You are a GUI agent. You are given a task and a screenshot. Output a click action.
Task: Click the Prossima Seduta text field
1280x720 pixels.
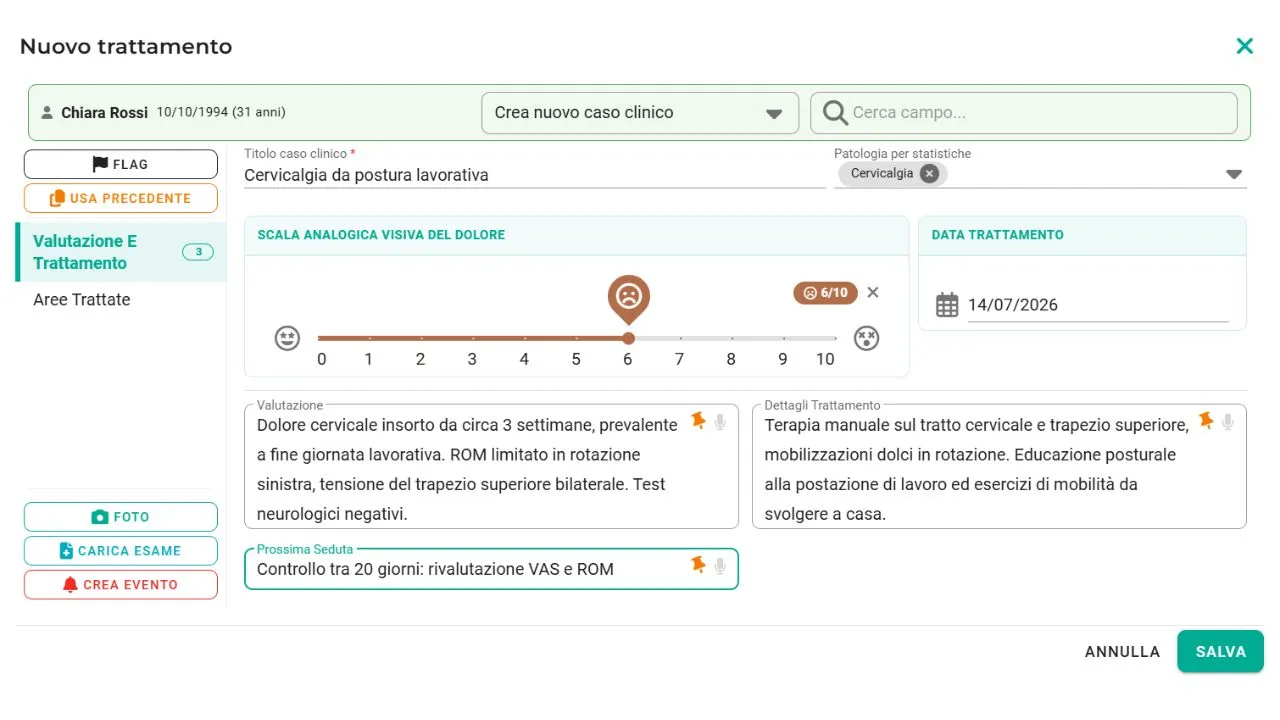coord(491,569)
